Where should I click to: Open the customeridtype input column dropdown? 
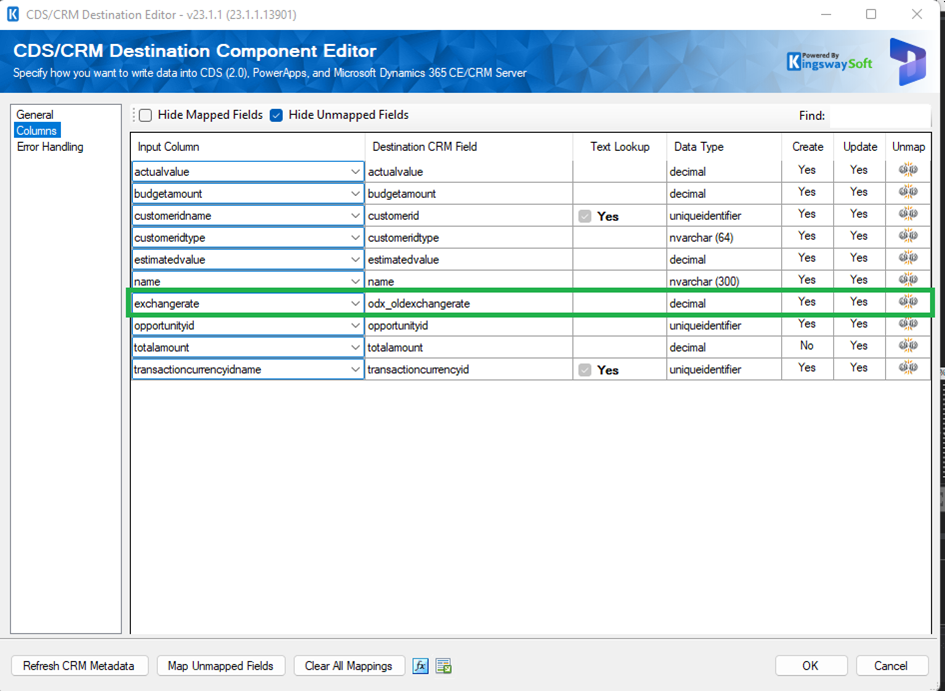355,237
